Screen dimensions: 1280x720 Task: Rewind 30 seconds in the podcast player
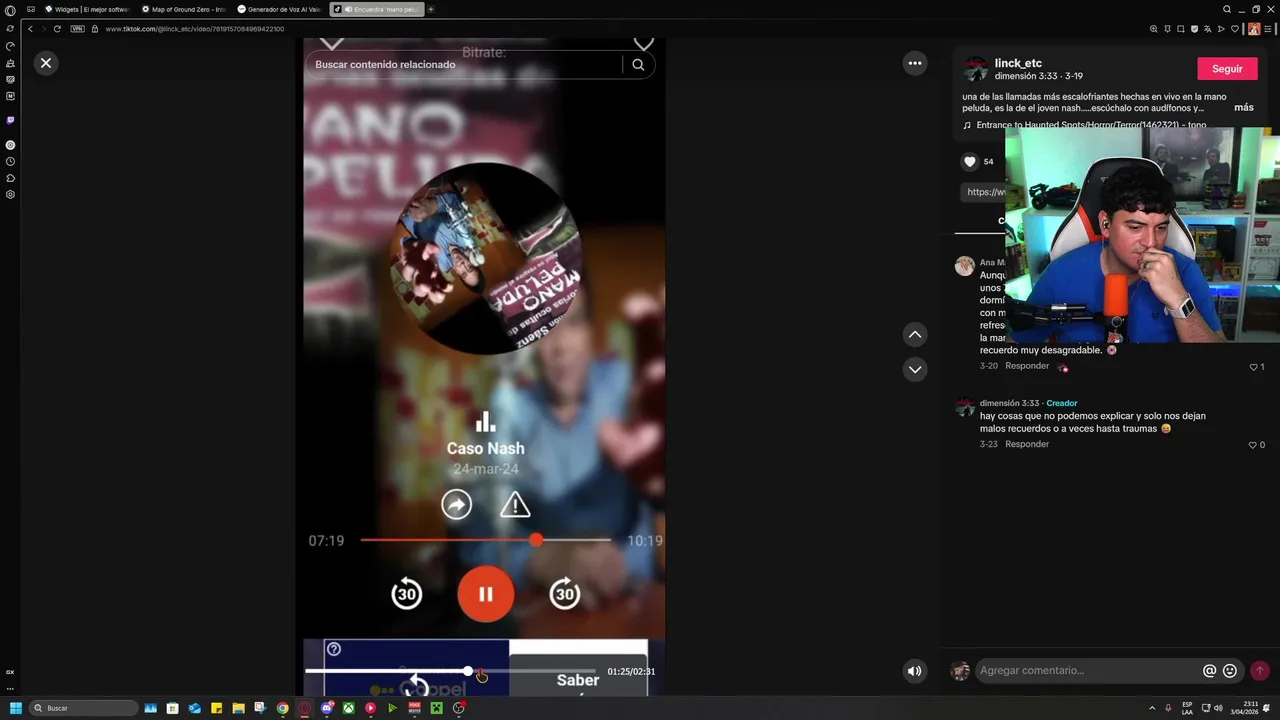(x=406, y=594)
